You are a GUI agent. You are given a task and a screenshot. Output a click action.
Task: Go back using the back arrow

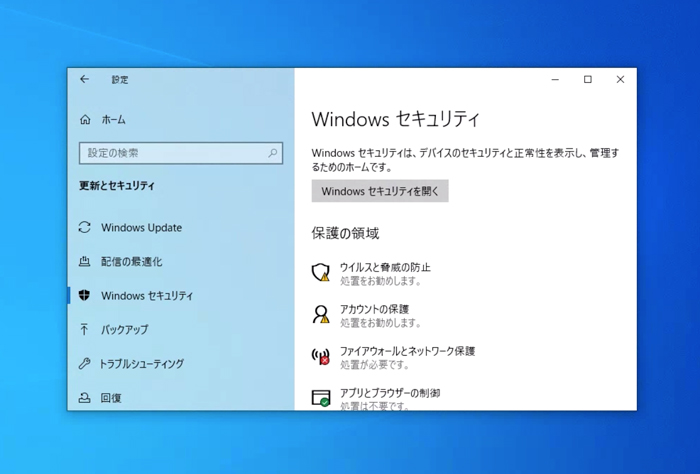[85, 80]
